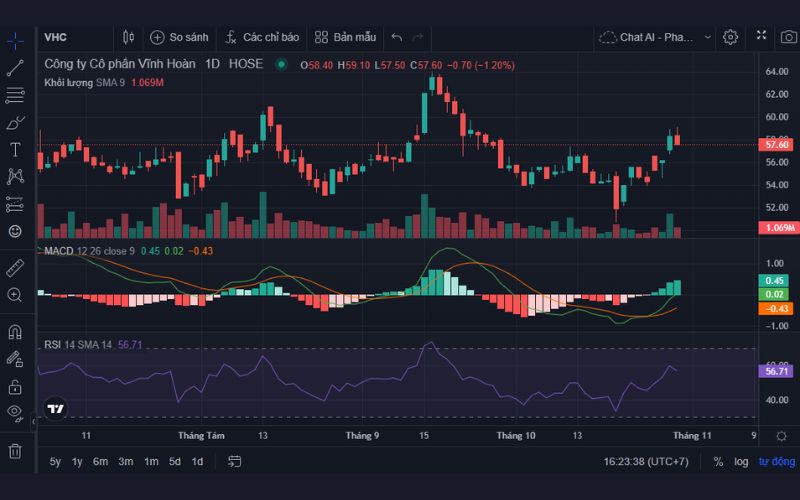Expand the Chat AI layout dropdown
Screen dimensions: 800x500
pos(707,37)
